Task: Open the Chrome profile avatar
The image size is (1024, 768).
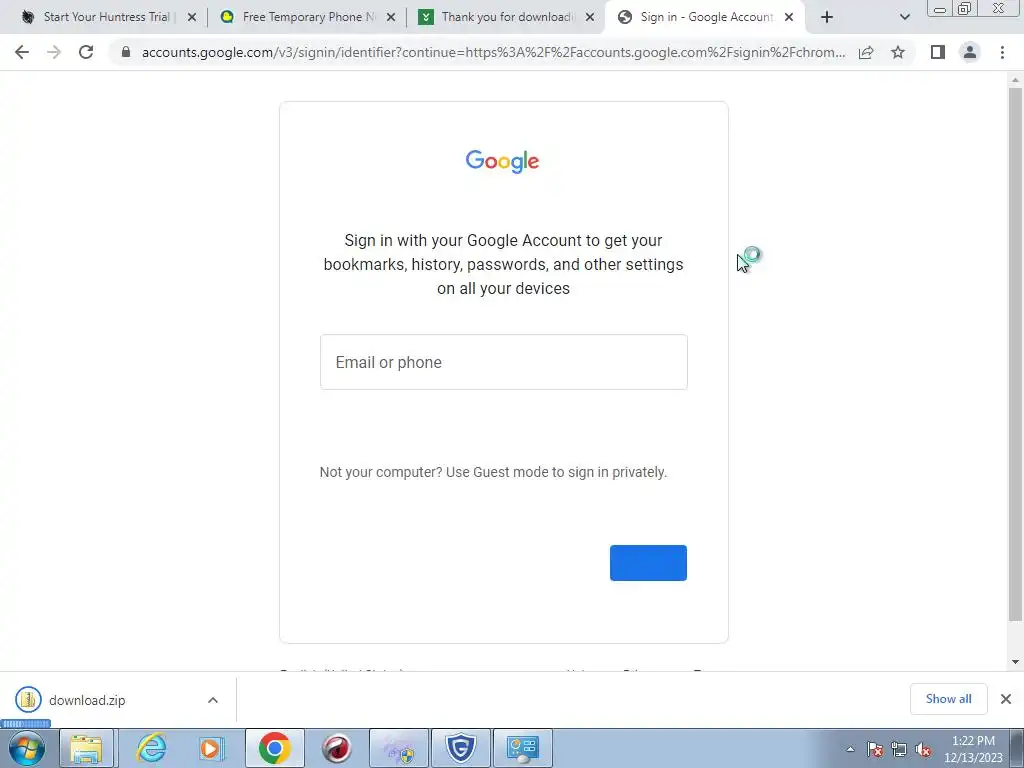Action: (970, 52)
